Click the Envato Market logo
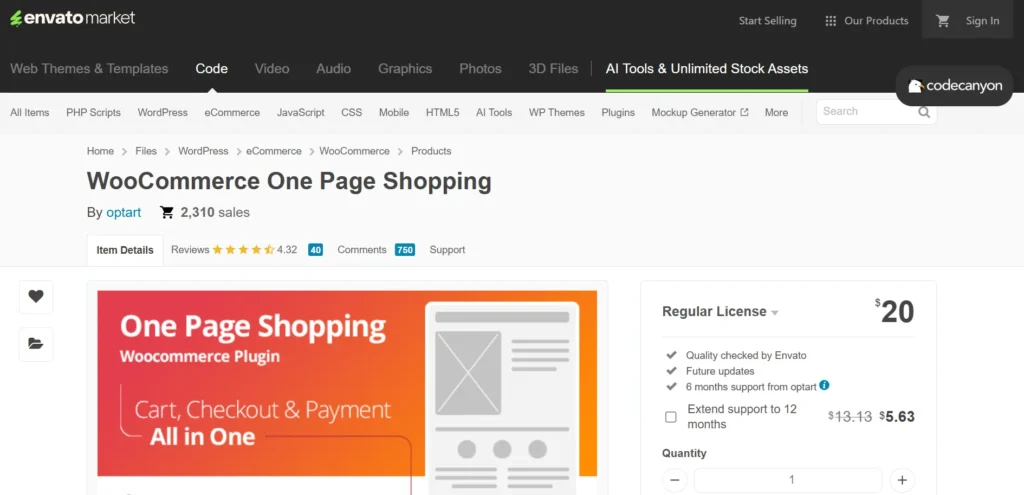 click(72, 18)
